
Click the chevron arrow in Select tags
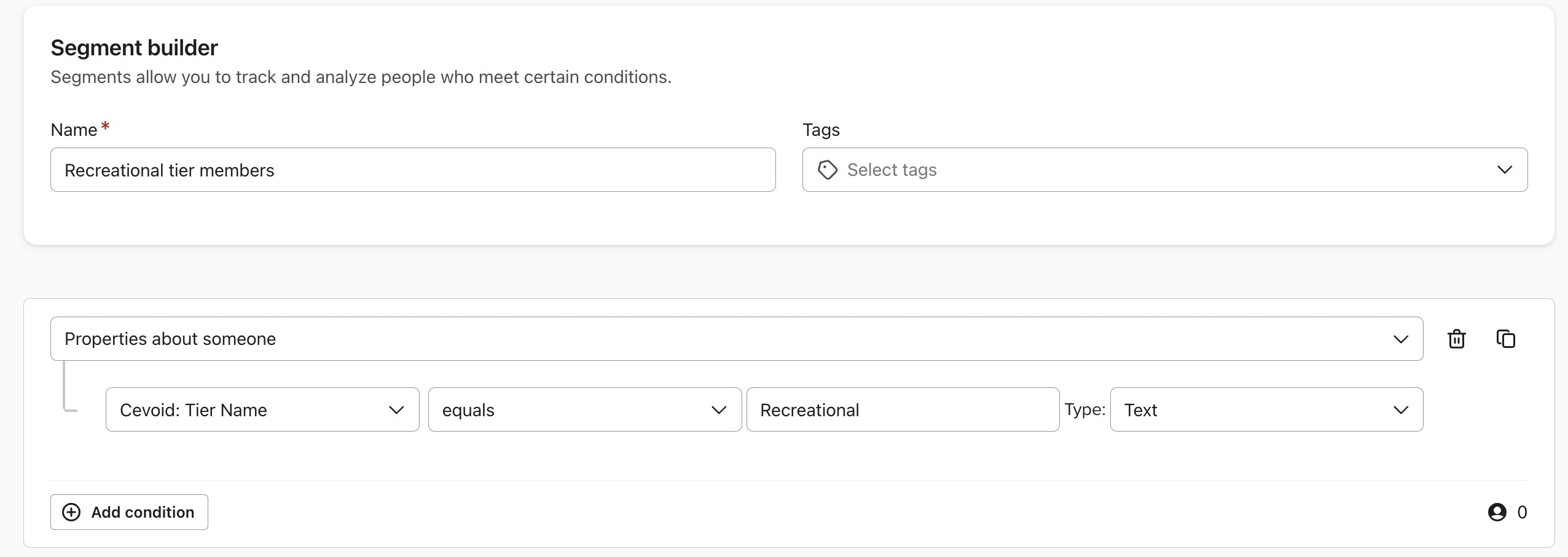click(x=1504, y=170)
